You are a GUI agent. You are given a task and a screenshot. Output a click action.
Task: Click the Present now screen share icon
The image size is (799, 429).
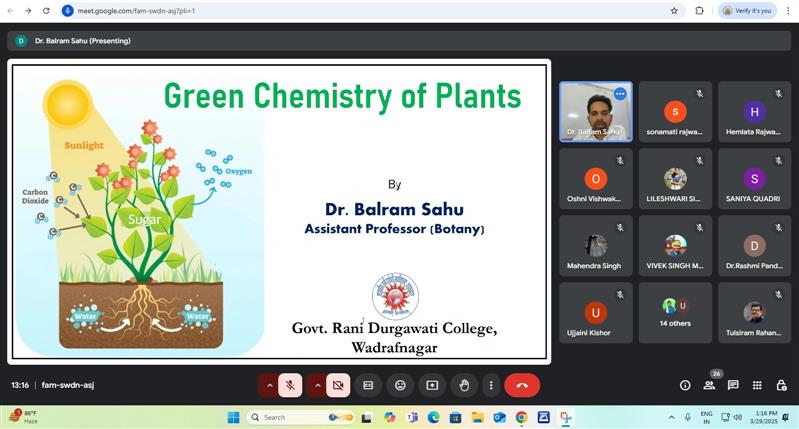432,385
